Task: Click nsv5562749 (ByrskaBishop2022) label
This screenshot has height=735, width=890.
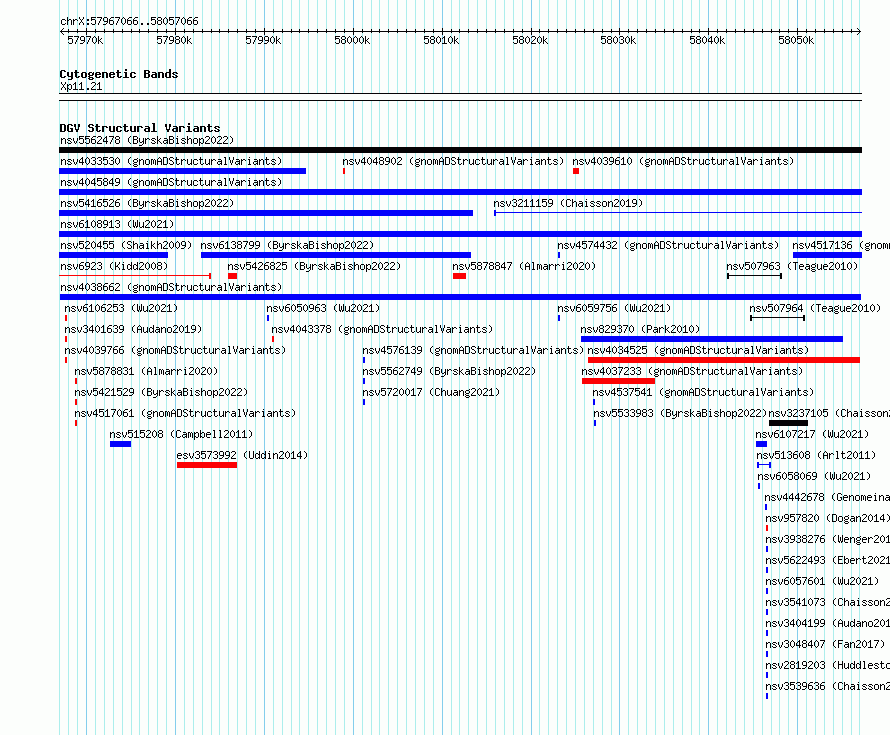Action: pos(449,371)
